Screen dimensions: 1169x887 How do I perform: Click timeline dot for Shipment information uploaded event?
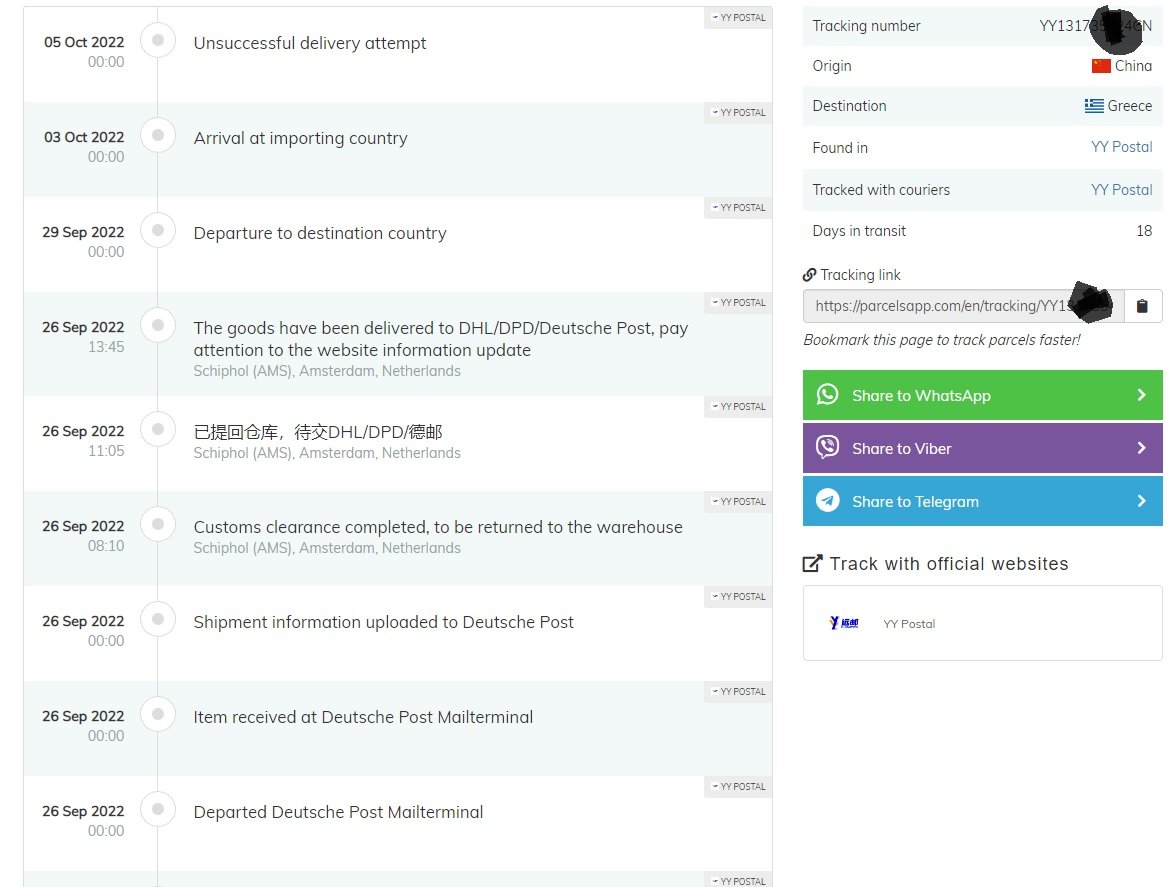(158, 619)
